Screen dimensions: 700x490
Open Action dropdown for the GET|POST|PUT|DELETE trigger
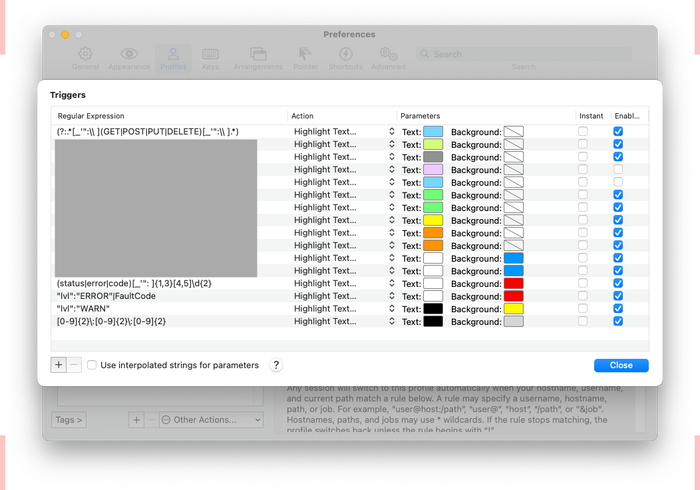pos(344,131)
